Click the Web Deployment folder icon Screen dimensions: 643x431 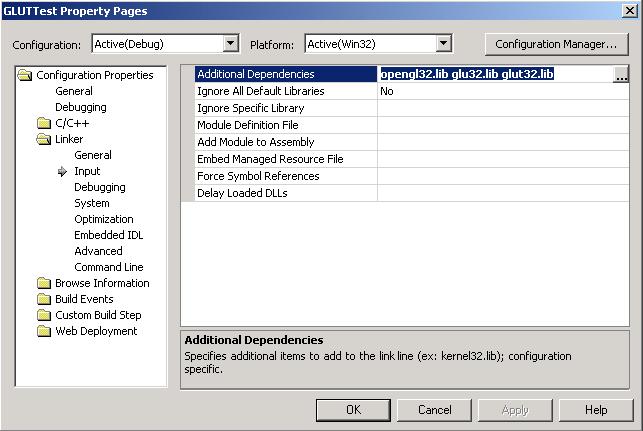point(43,331)
